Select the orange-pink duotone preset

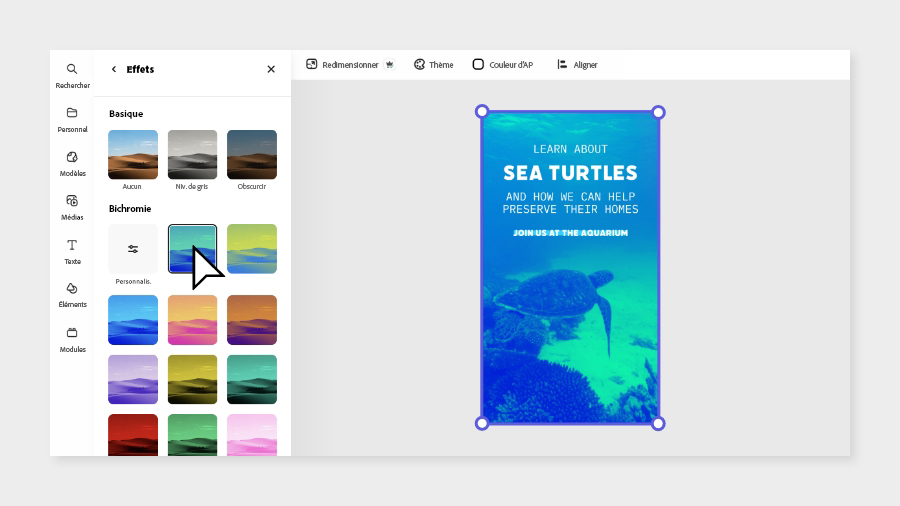[x=192, y=320]
